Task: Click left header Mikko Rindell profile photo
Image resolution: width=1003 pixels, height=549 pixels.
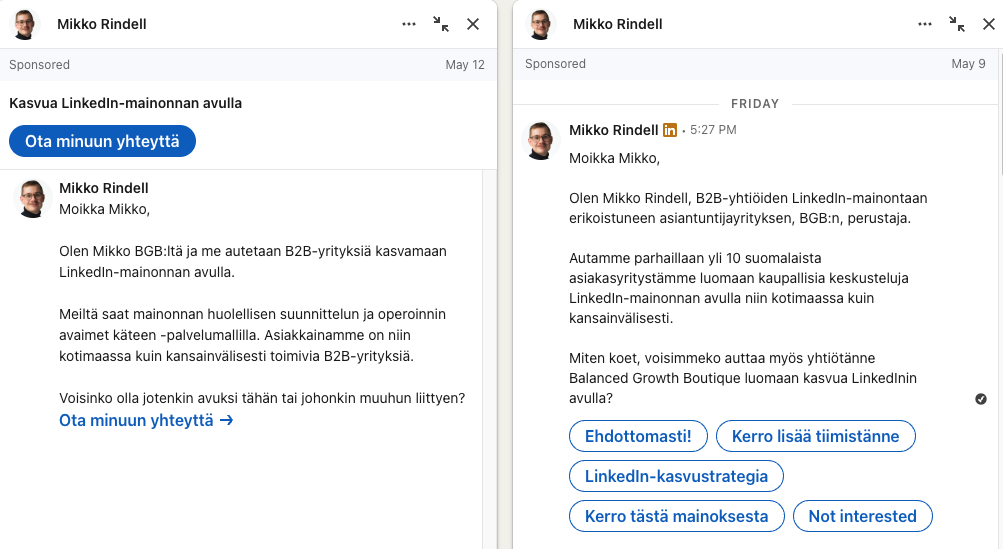Action: pos(24,24)
